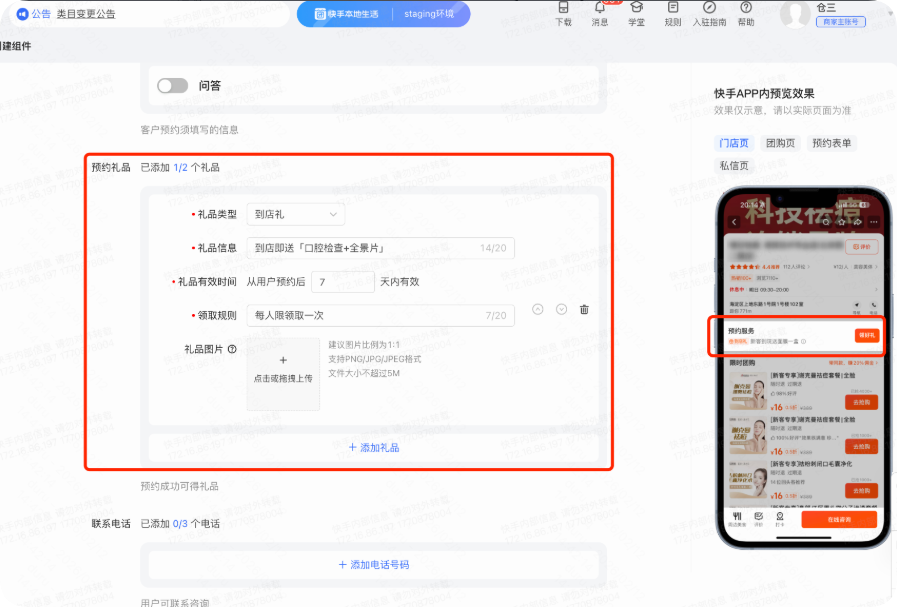Switch to the 私信页 preview tab
This screenshot has width=897, height=607.
(x=734, y=165)
